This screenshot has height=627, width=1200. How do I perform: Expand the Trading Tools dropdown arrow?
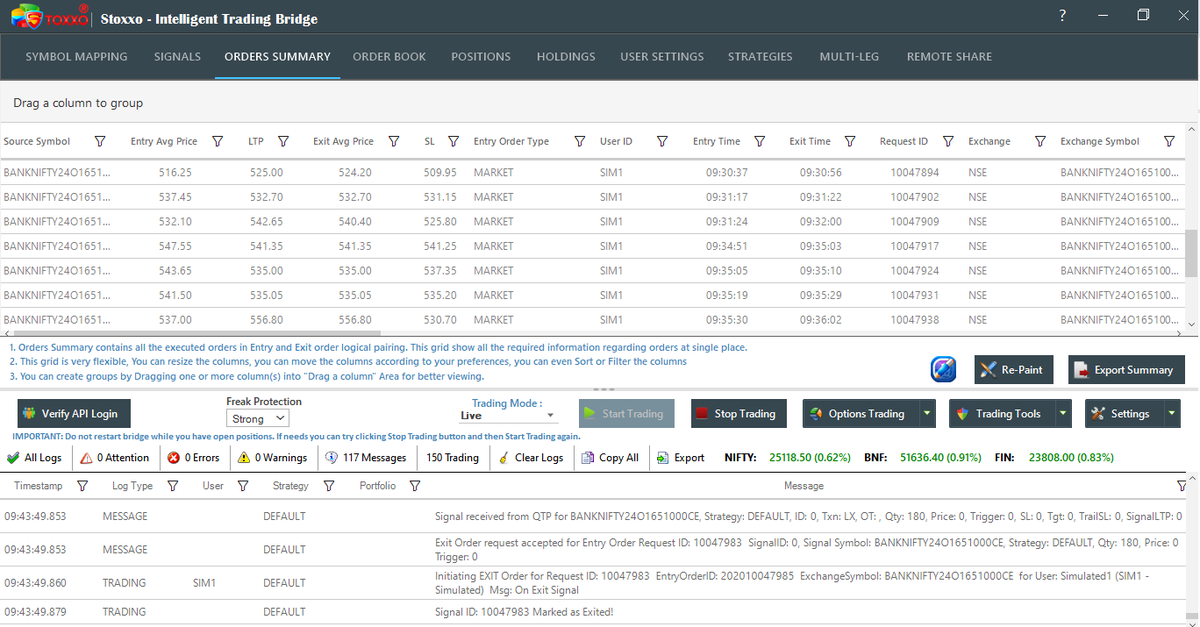tap(1063, 414)
